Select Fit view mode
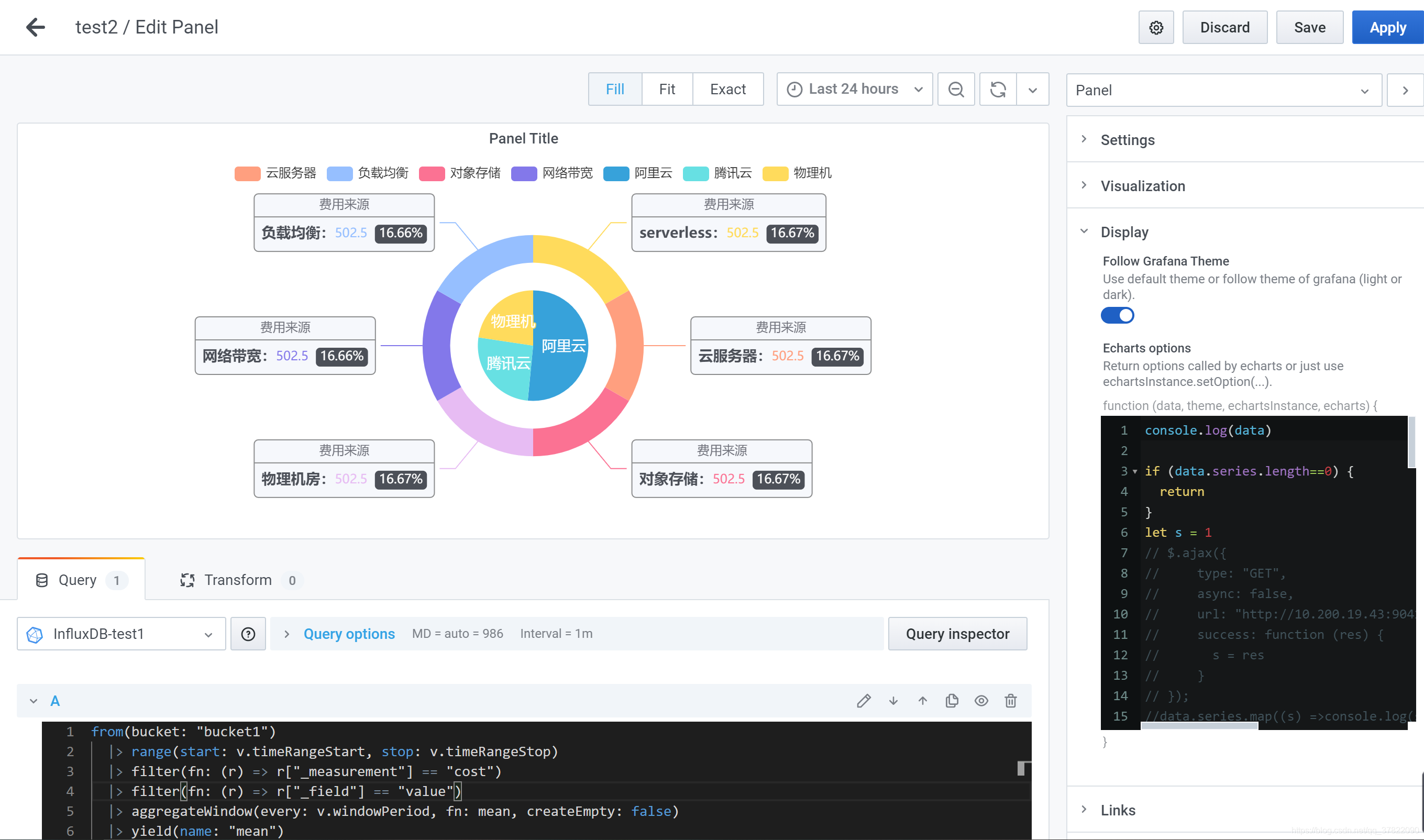The image size is (1424, 840). tap(667, 90)
